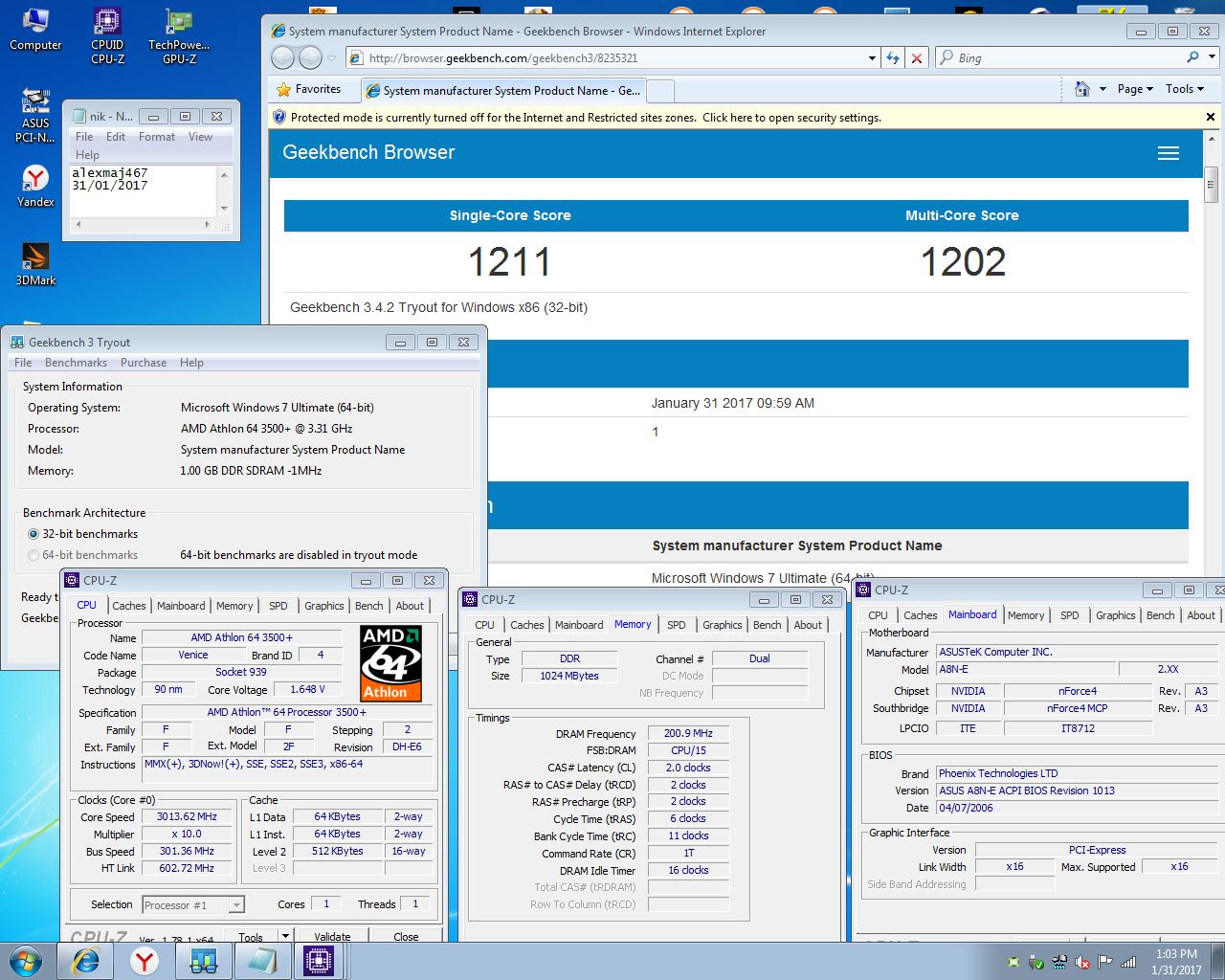Click the Validate button in CPU-Z
Screen dimensions: 1225x980
tap(332, 936)
